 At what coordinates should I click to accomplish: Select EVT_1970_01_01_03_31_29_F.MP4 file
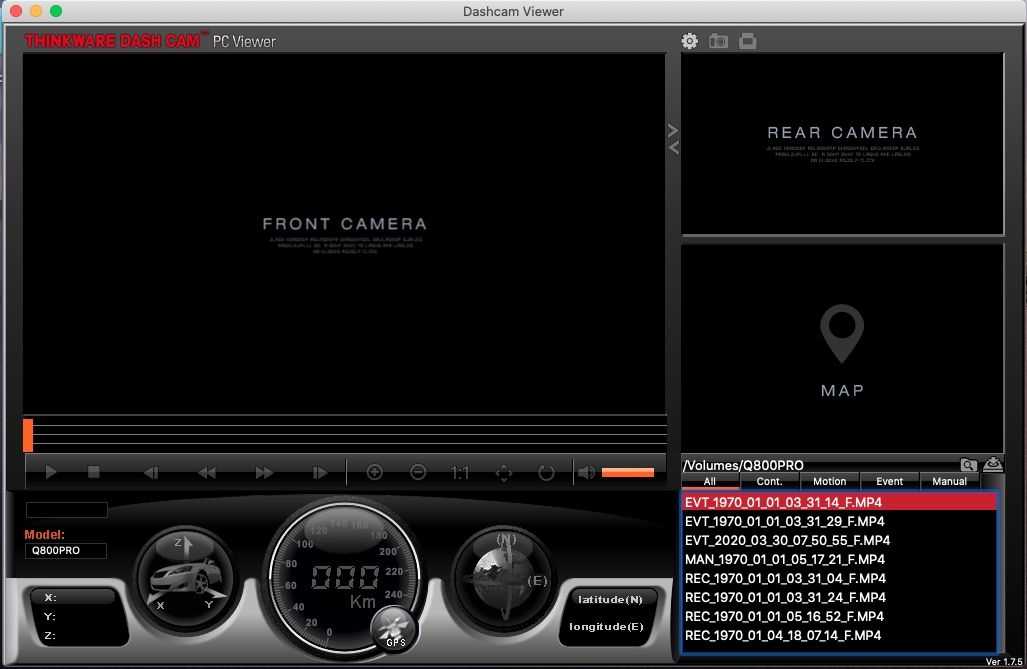[x=840, y=522]
